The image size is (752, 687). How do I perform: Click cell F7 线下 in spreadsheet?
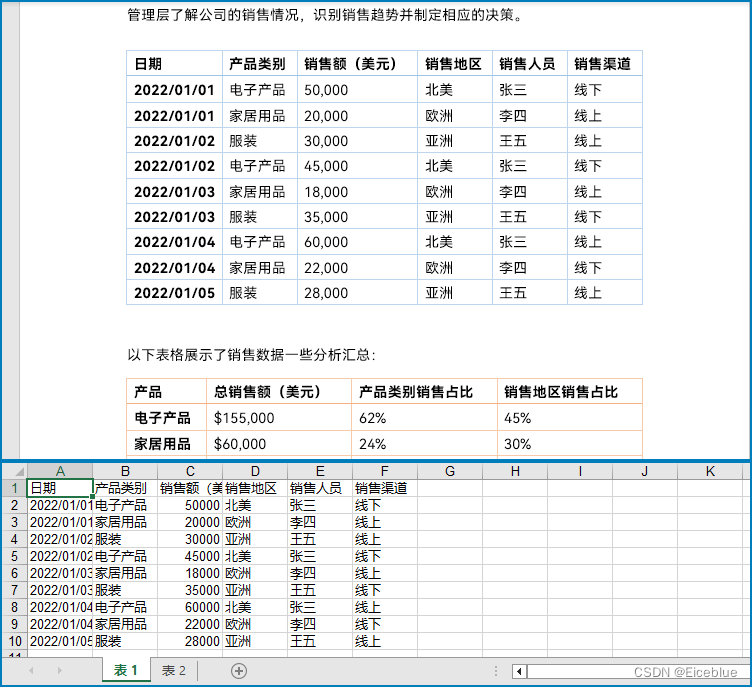(x=385, y=590)
